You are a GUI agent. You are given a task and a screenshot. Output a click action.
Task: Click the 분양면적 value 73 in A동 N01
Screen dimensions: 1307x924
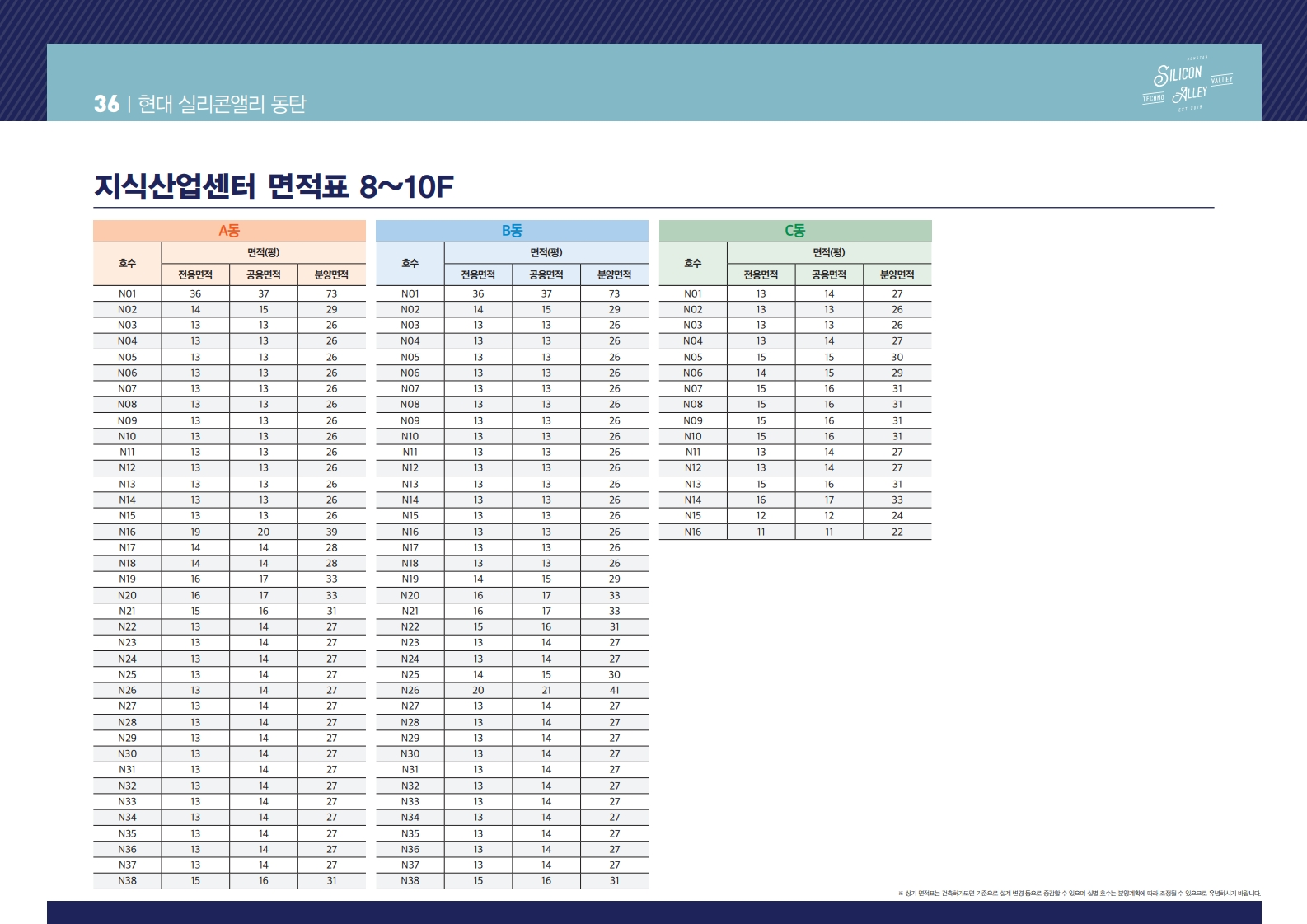point(331,293)
